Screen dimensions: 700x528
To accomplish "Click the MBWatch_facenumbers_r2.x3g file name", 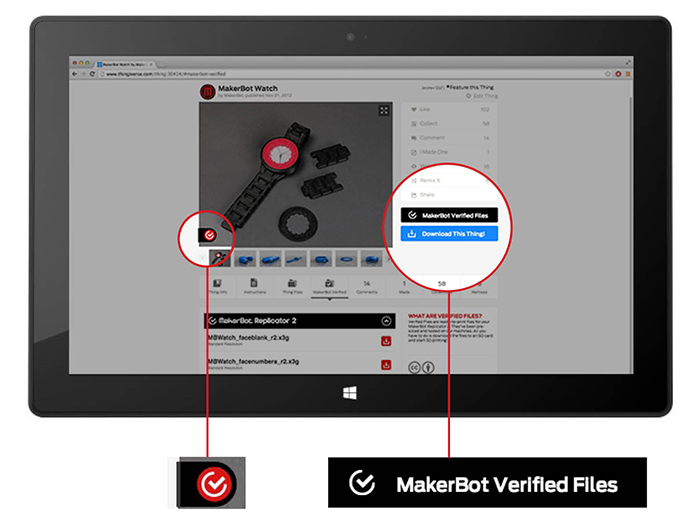I will (x=254, y=362).
